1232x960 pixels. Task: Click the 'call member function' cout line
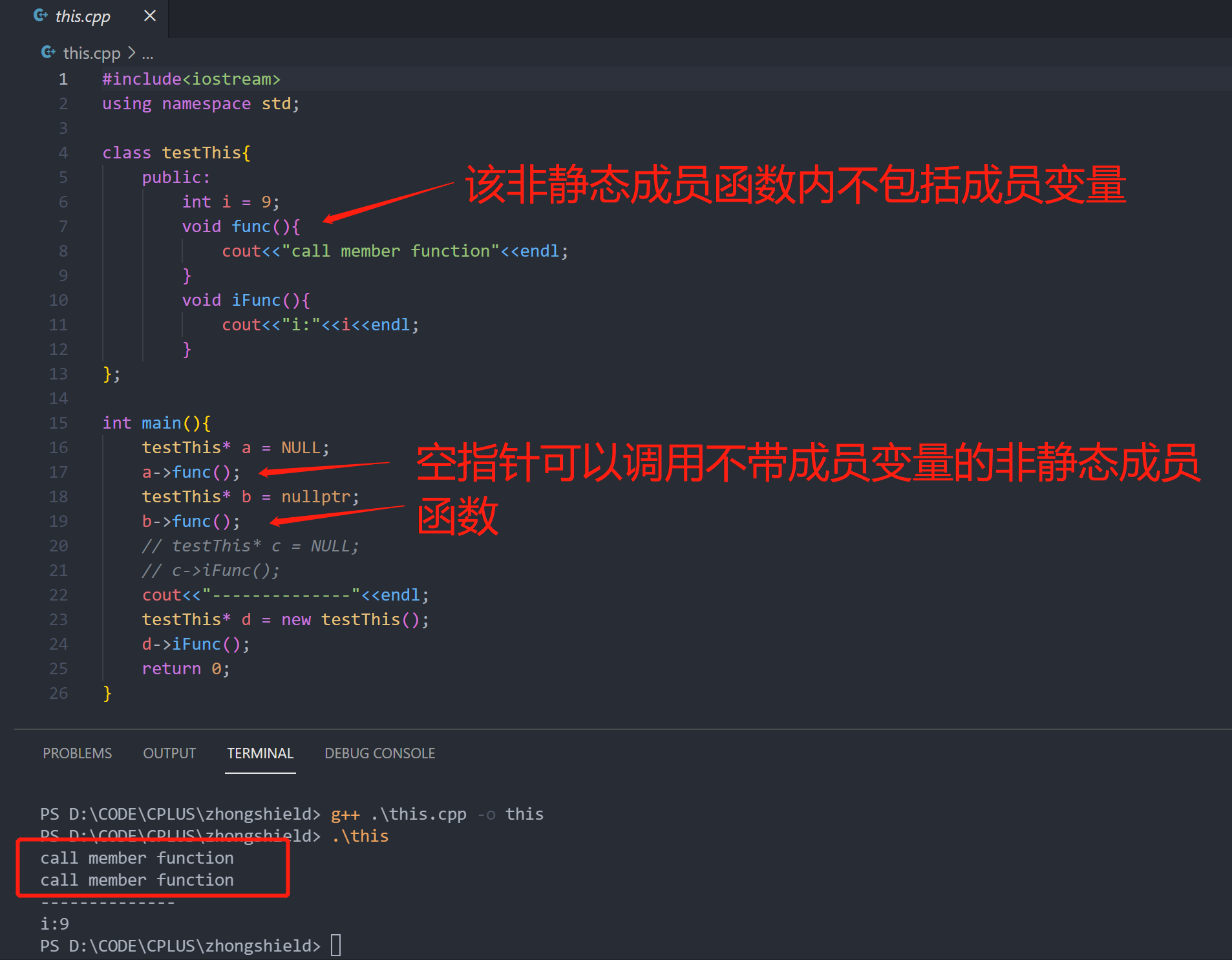[395, 251]
